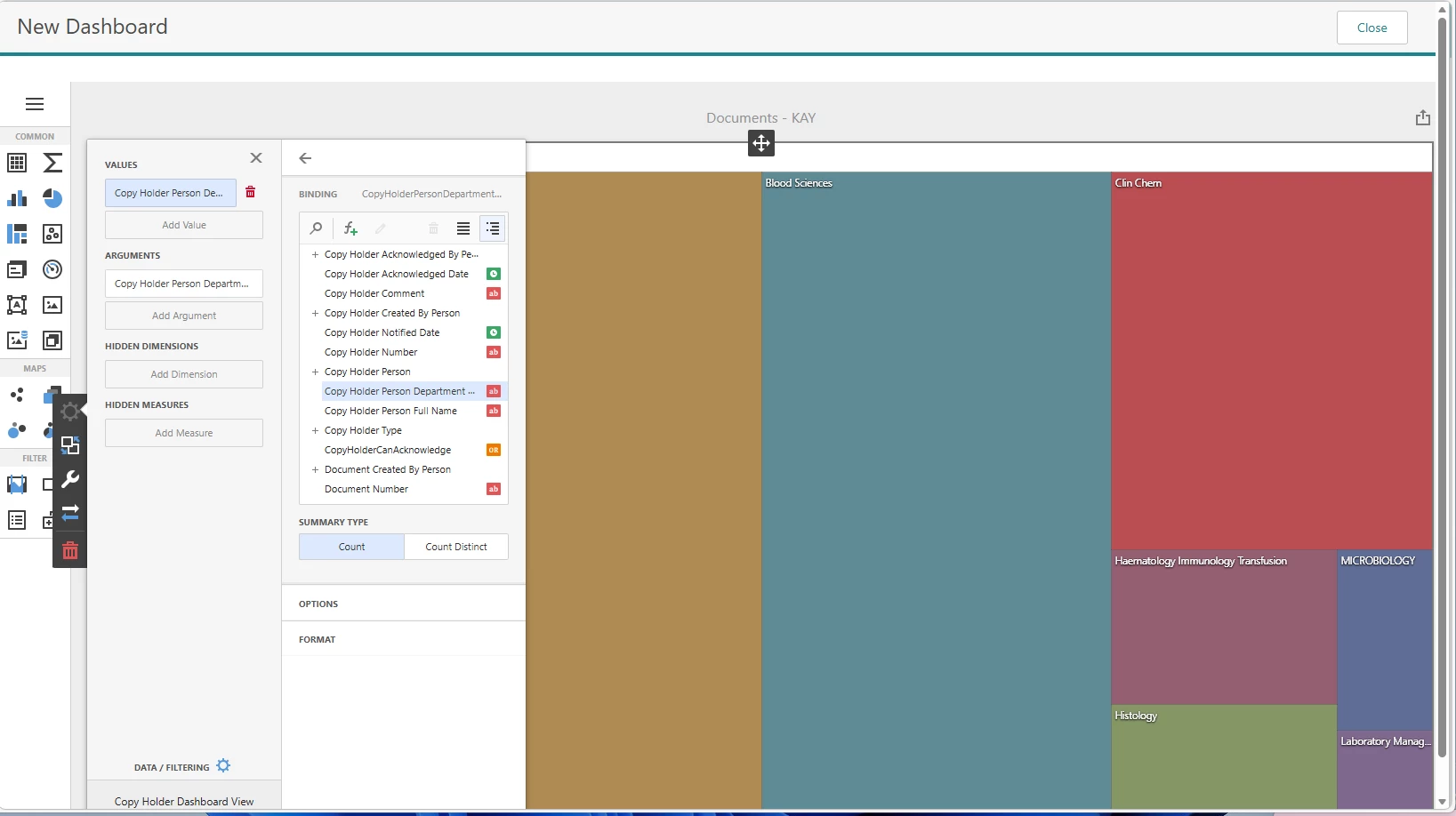Image resolution: width=1456 pixels, height=816 pixels.
Task: Open item Options wrench menu
Action: (x=70, y=479)
